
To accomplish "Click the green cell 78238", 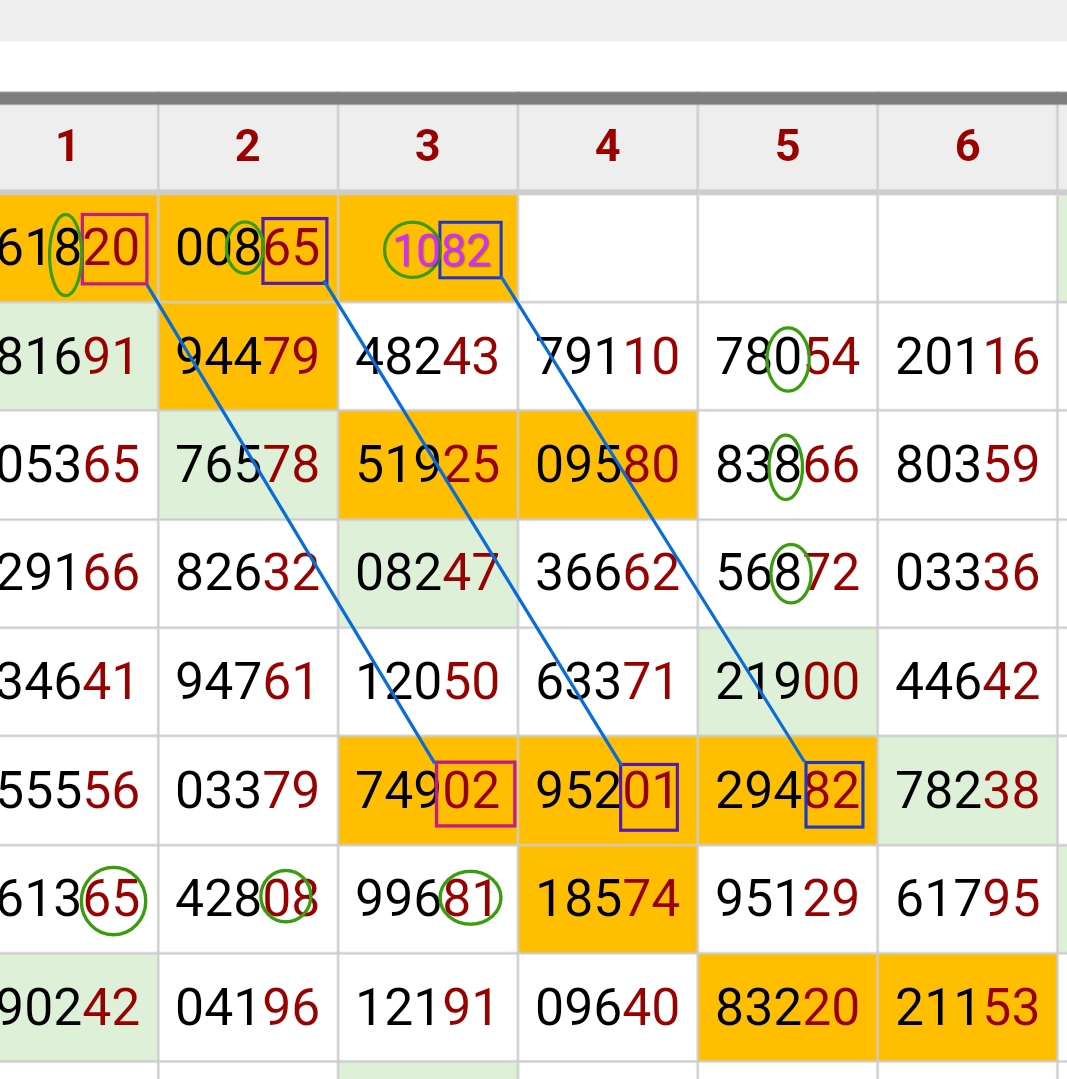I will pyautogui.click(x=968, y=789).
